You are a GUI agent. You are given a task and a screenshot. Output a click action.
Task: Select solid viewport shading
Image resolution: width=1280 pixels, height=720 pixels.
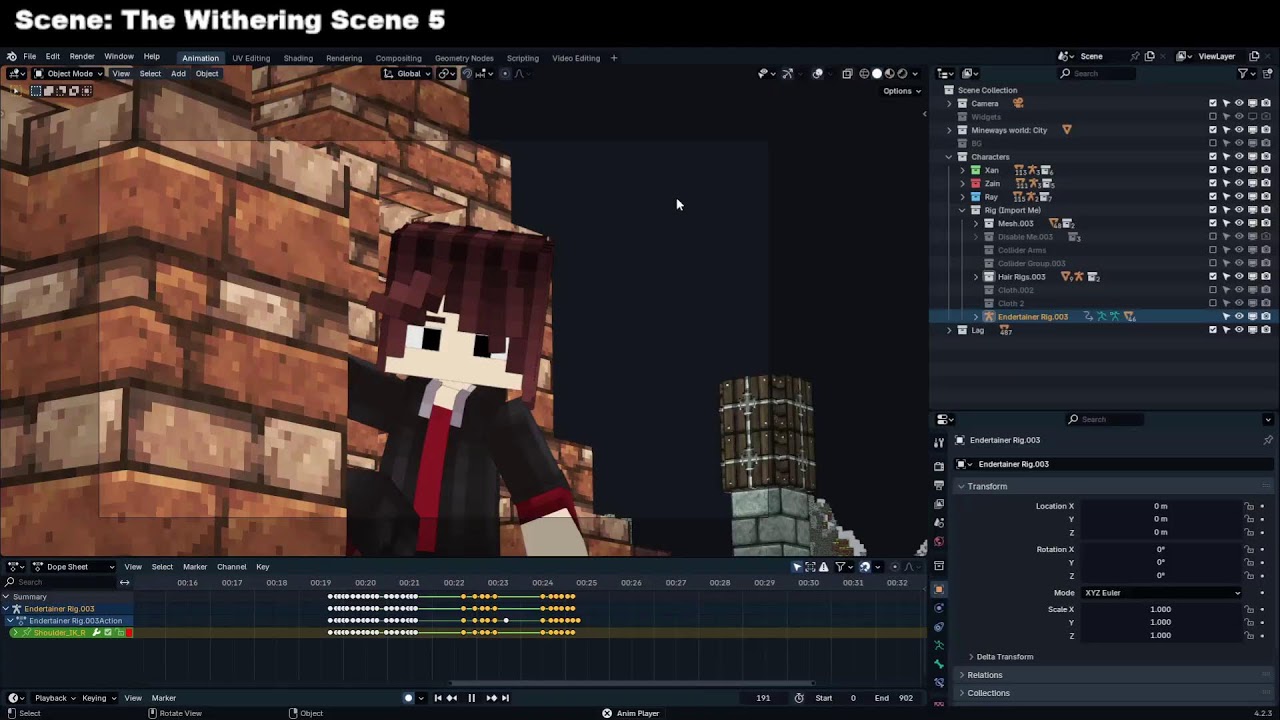pyautogui.click(x=877, y=73)
